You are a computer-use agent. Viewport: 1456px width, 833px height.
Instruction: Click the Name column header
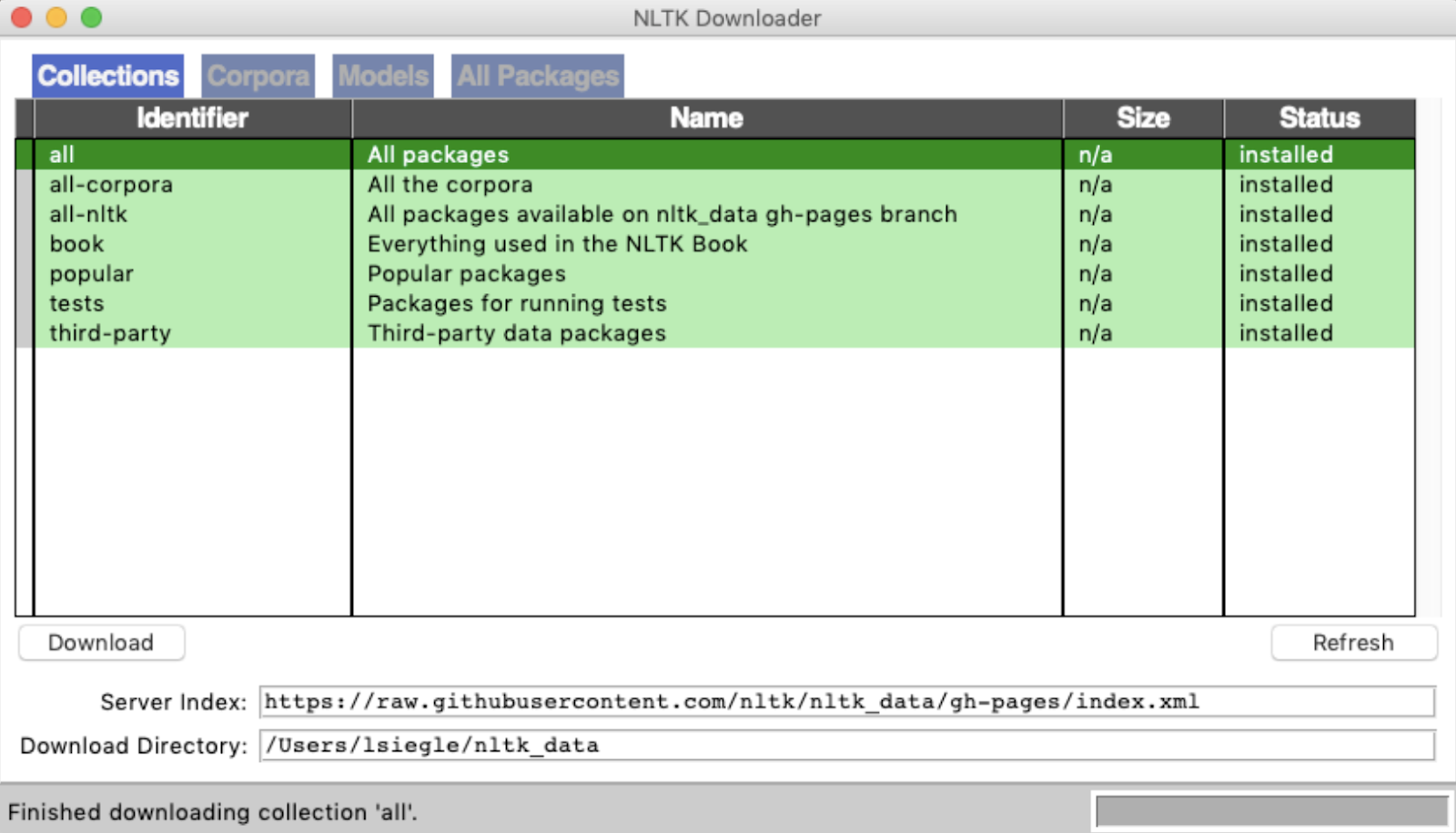[707, 118]
